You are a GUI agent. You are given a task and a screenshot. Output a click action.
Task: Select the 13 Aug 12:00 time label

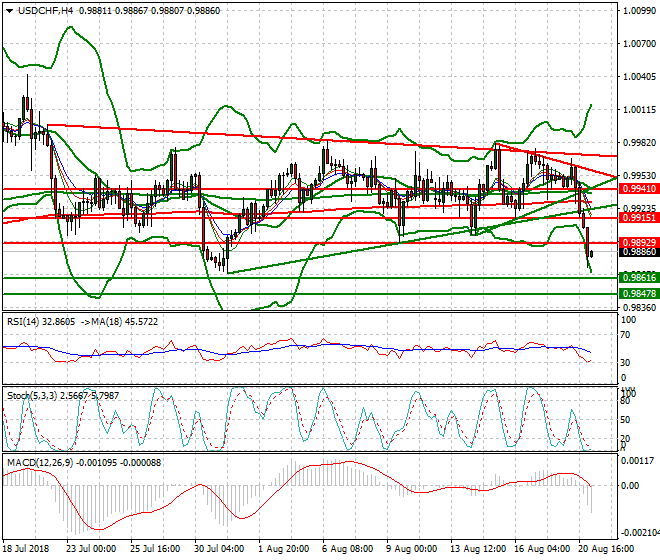pyautogui.click(x=478, y=549)
